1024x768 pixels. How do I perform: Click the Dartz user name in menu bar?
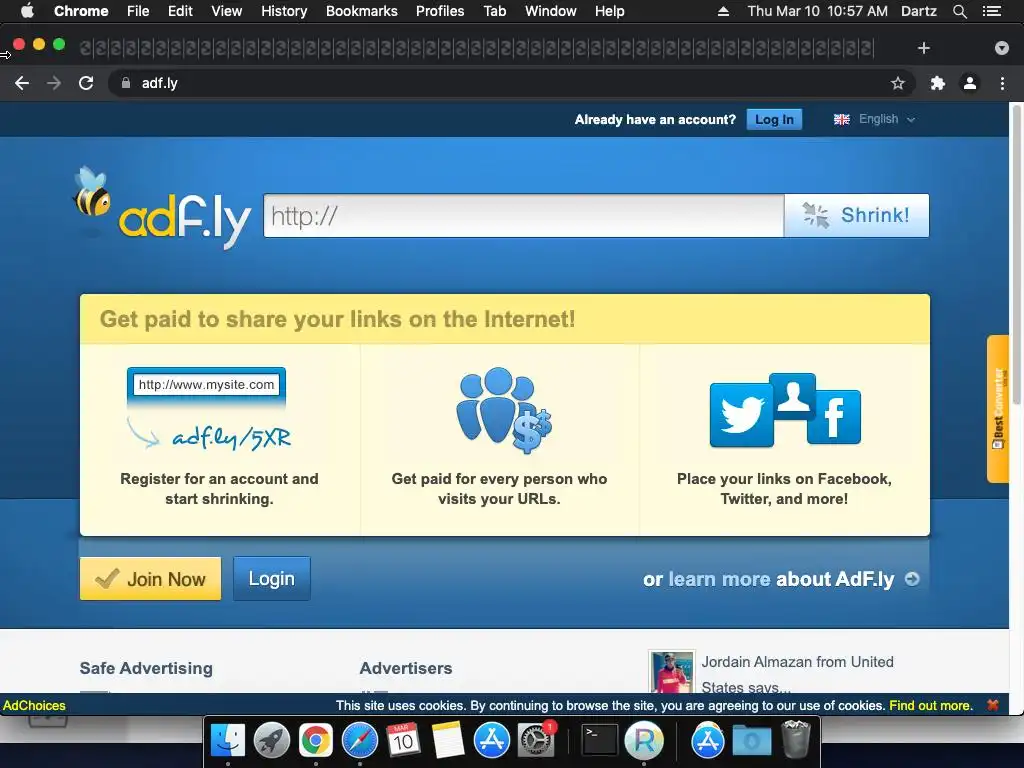(918, 11)
